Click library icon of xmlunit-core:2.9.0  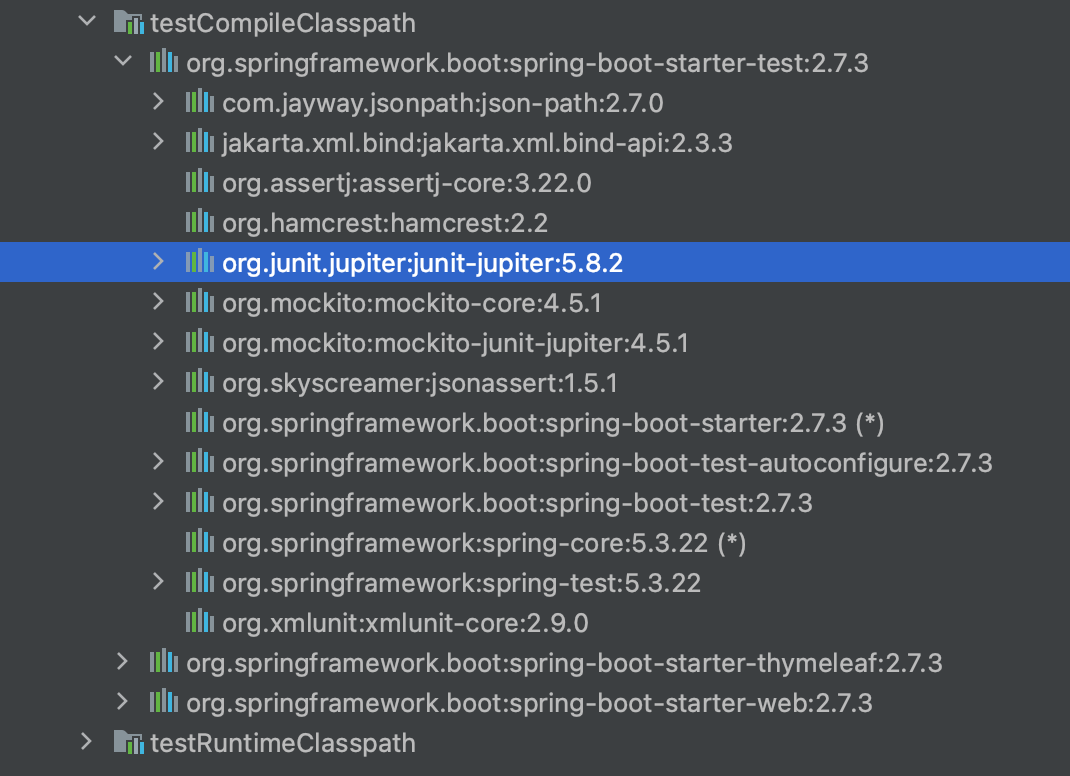coord(200,622)
